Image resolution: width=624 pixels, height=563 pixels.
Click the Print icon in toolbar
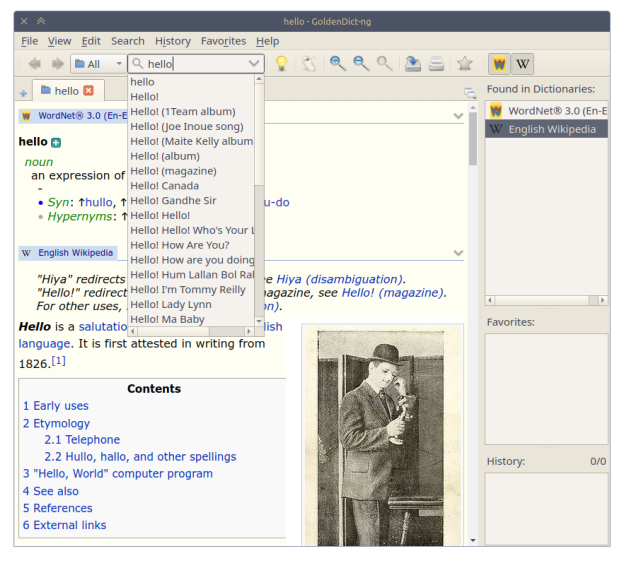[x=436, y=64]
